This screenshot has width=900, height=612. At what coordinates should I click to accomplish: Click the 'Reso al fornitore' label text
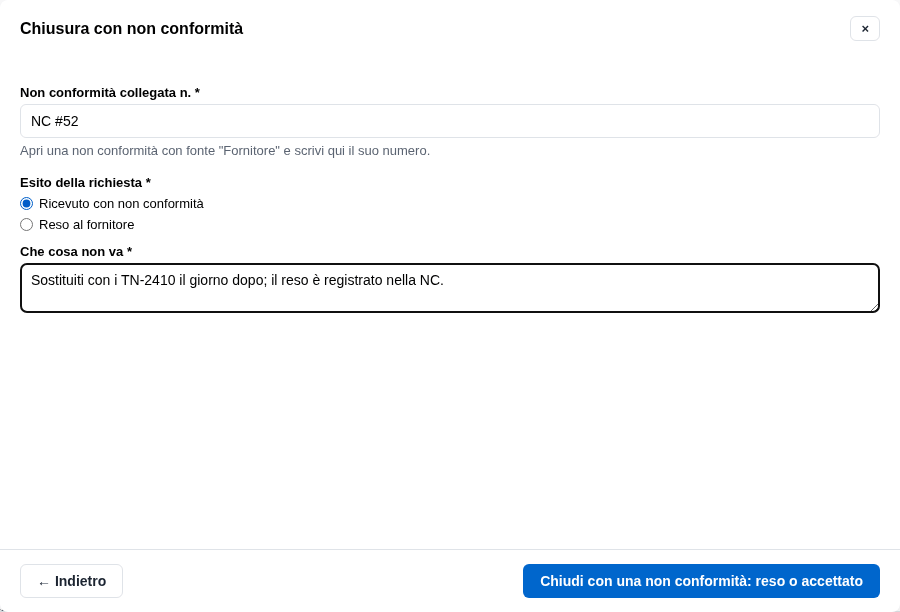(87, 224)
